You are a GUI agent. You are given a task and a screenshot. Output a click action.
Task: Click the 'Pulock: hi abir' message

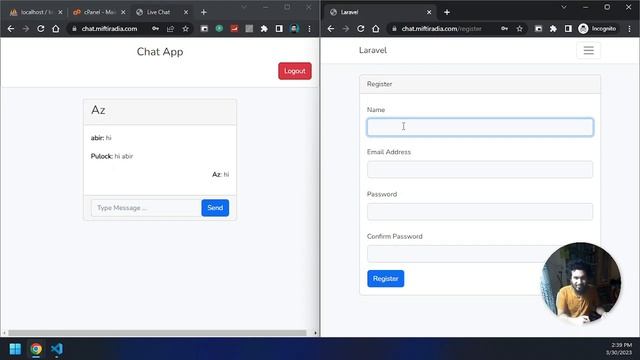point(112,156)
